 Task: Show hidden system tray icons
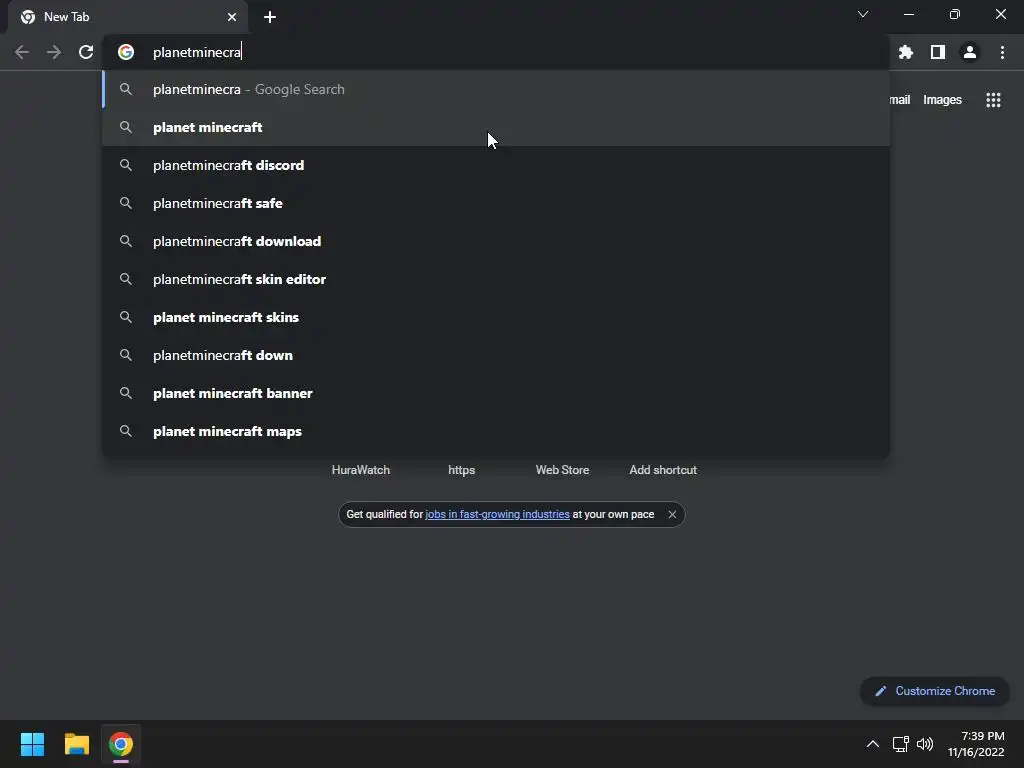(x=872, y=744)
